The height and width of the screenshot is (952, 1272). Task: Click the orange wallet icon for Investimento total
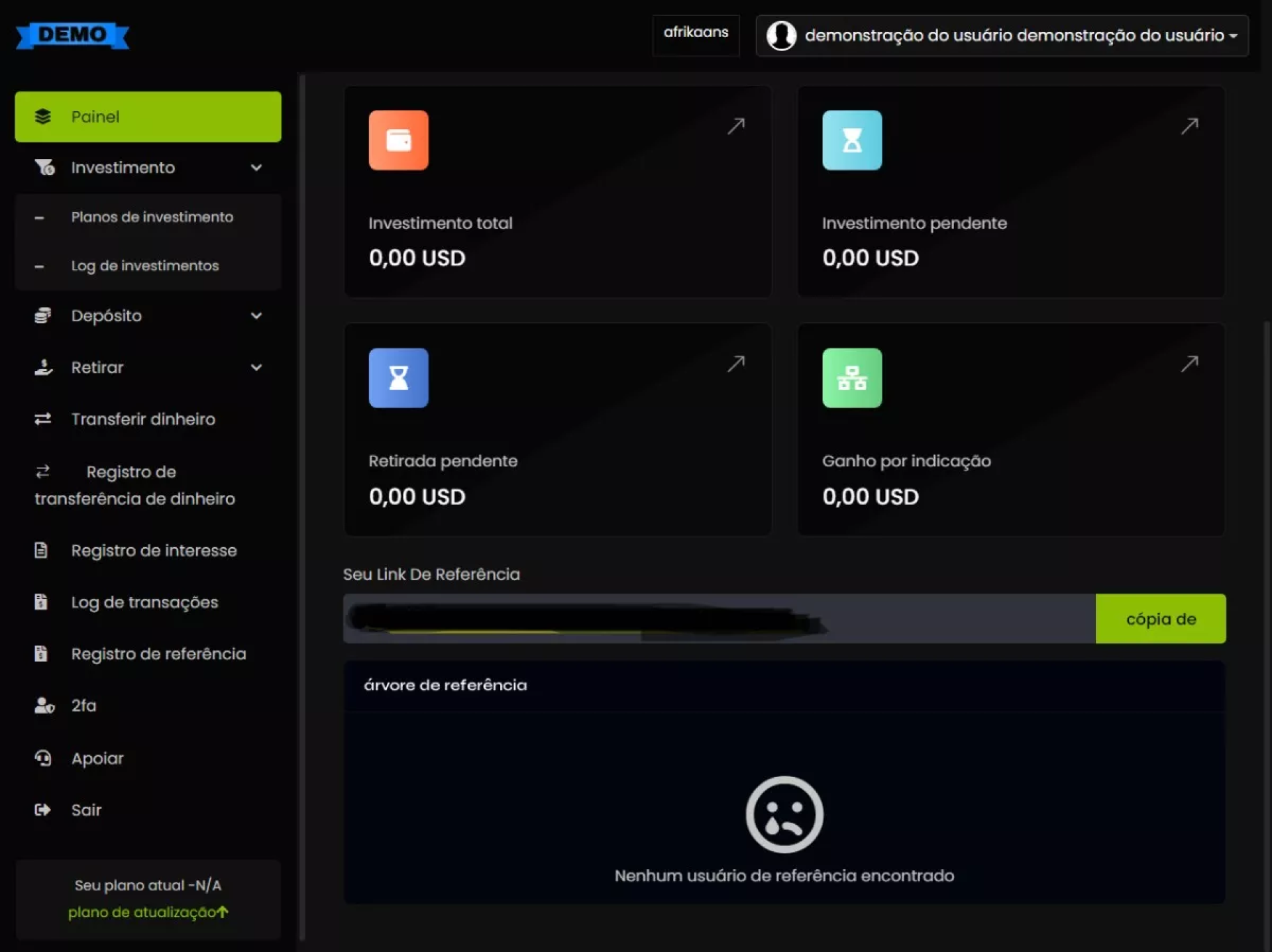coord(398,140)
